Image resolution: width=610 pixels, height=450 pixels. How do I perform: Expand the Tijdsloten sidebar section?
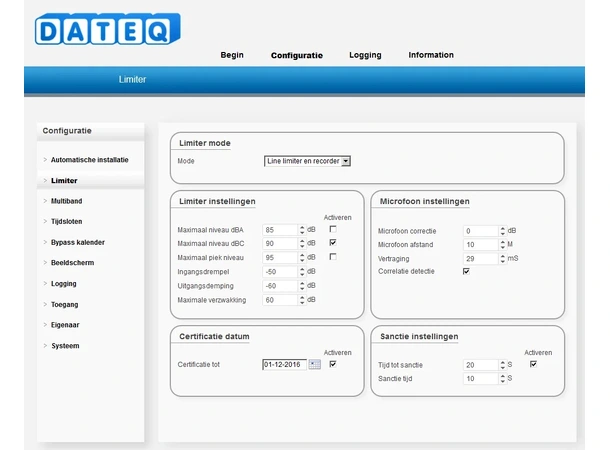point(67,221)
